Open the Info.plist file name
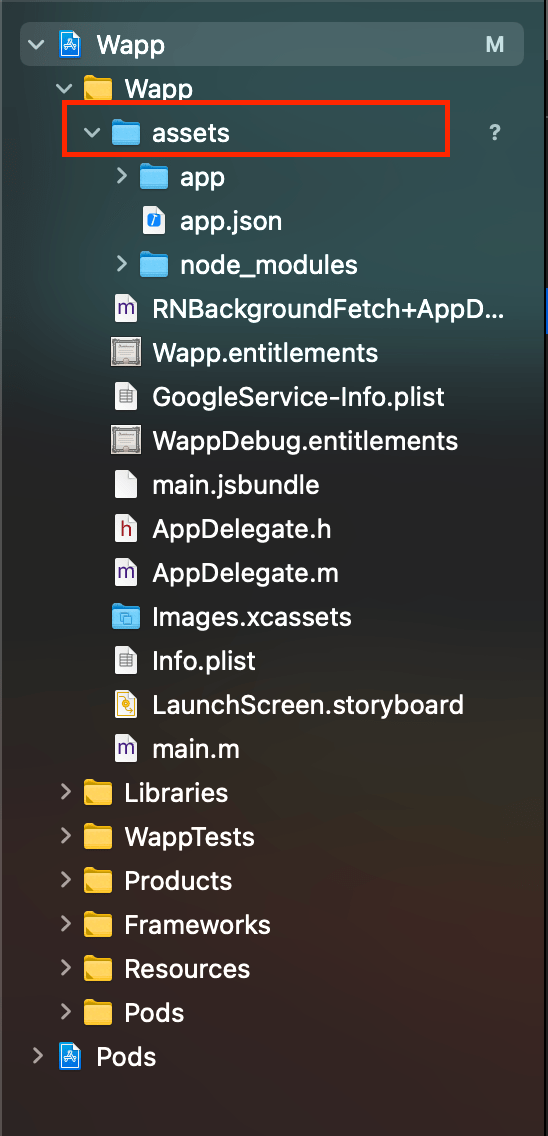The image size is (548, 1136). click(204, 661)
